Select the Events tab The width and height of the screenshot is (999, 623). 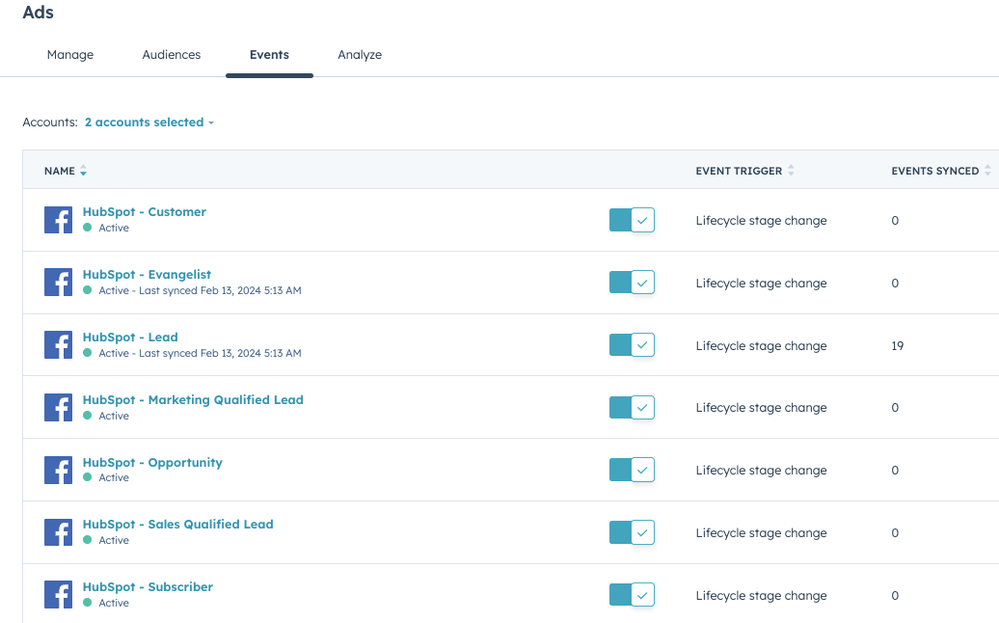[x=270, y=55]
